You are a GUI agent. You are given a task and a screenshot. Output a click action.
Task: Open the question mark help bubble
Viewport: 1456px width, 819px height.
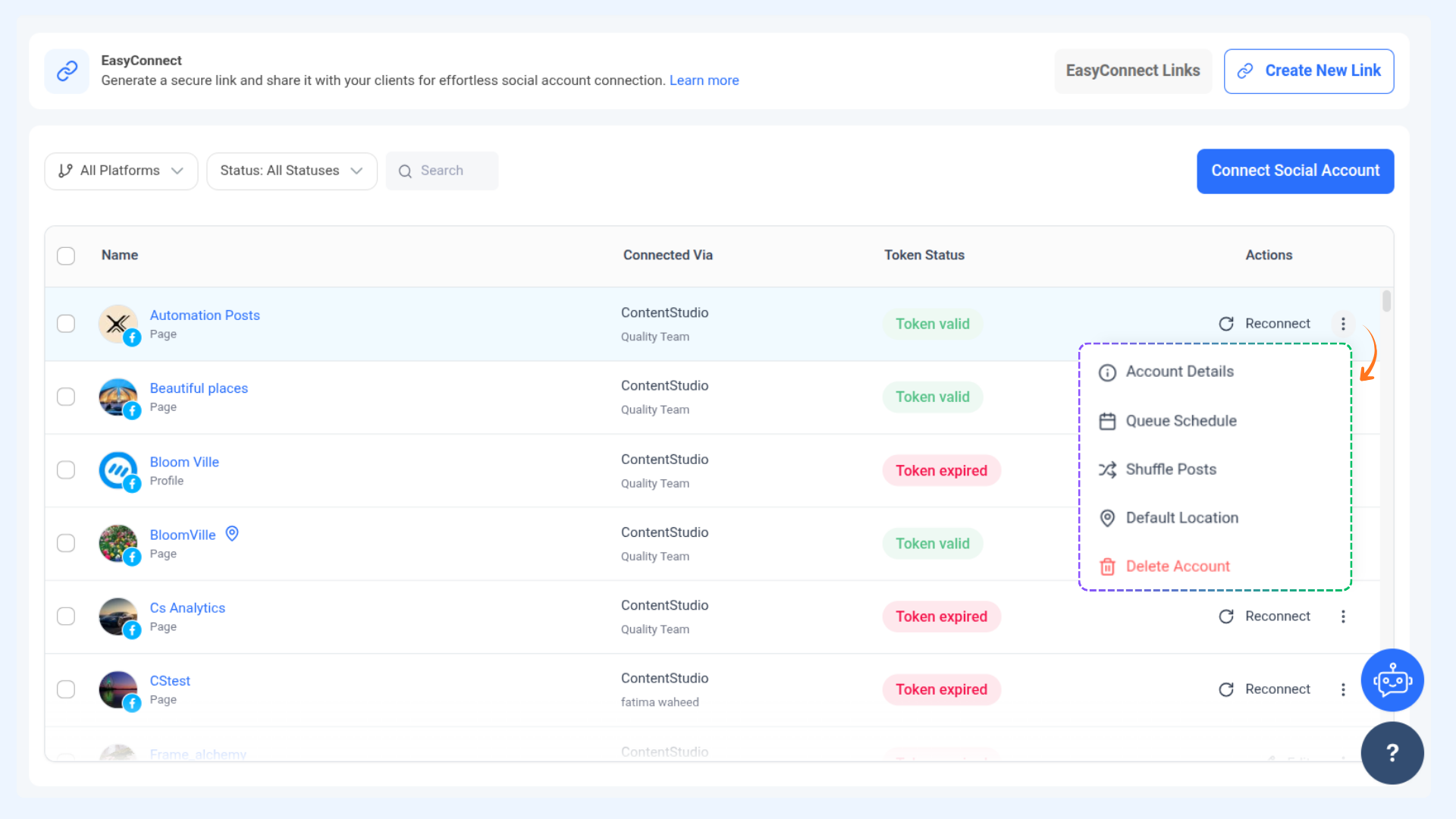(1392, 753)
